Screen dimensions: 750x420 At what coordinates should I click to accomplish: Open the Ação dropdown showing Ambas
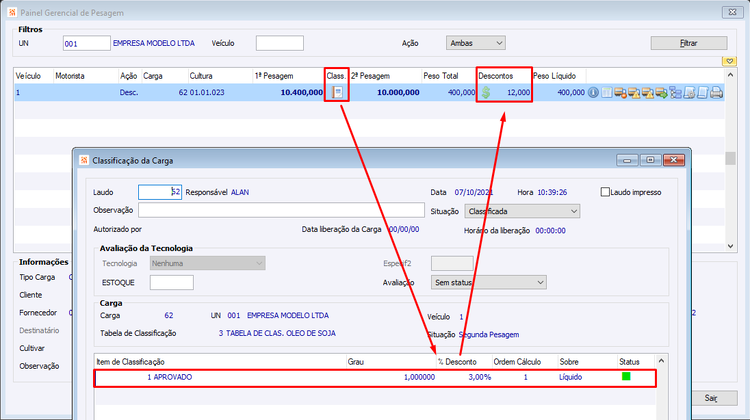[475, 43]
